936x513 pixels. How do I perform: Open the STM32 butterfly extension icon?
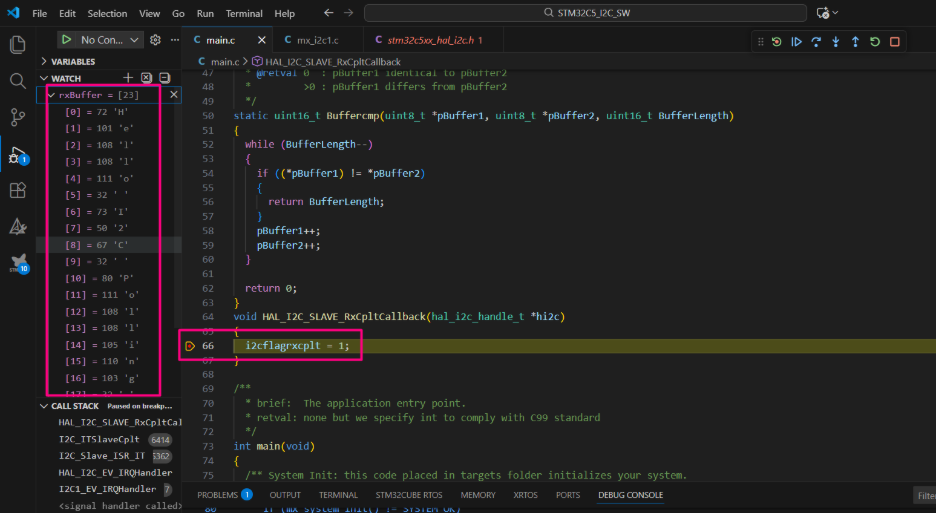(x=17, y=262)
